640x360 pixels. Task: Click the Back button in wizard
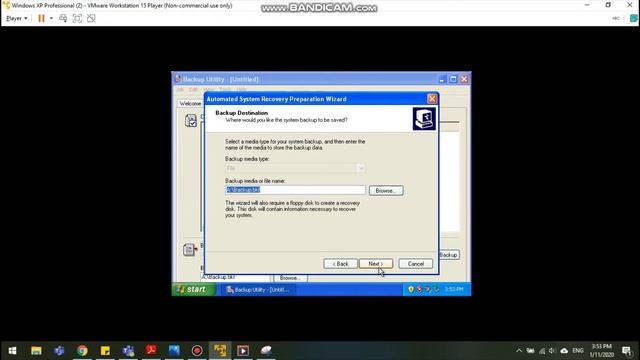click(x=340, y=264)
